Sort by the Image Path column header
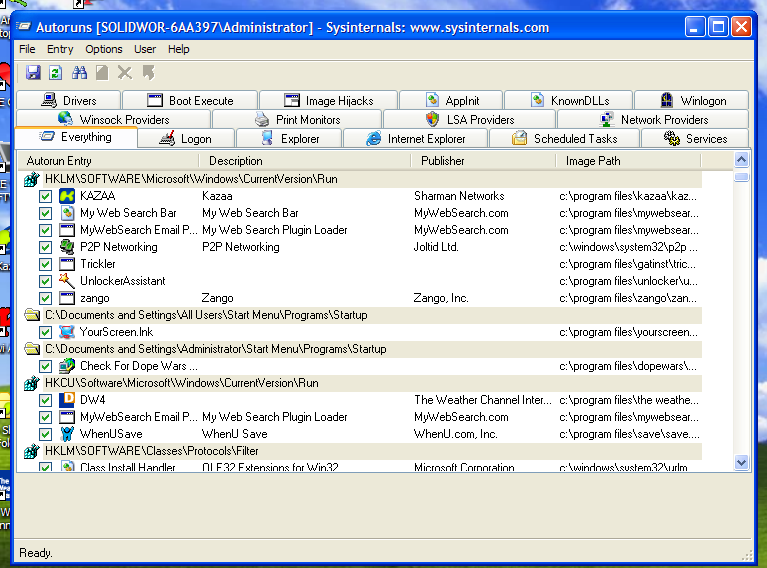 point(629,161)
